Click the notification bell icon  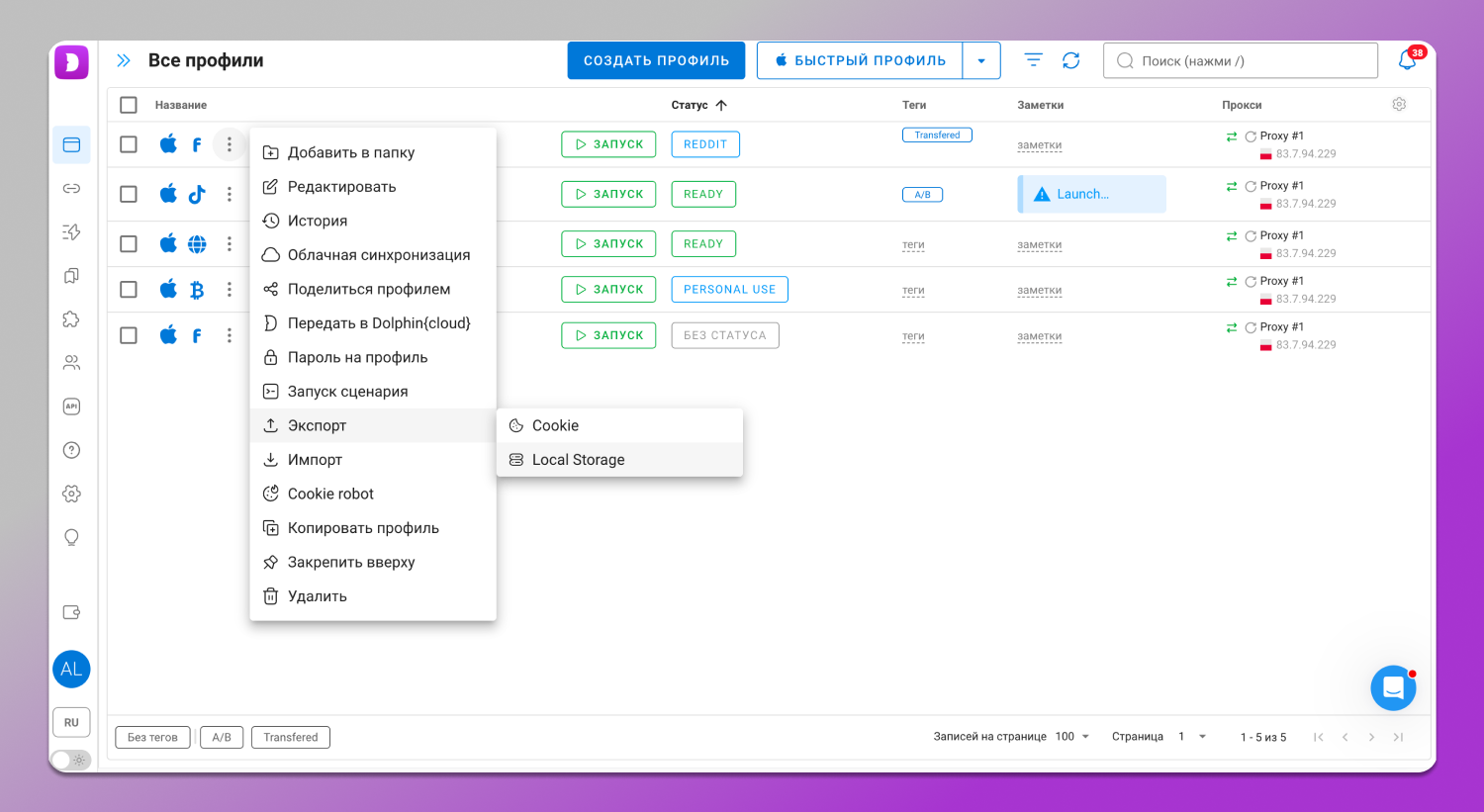point(1407,60)
